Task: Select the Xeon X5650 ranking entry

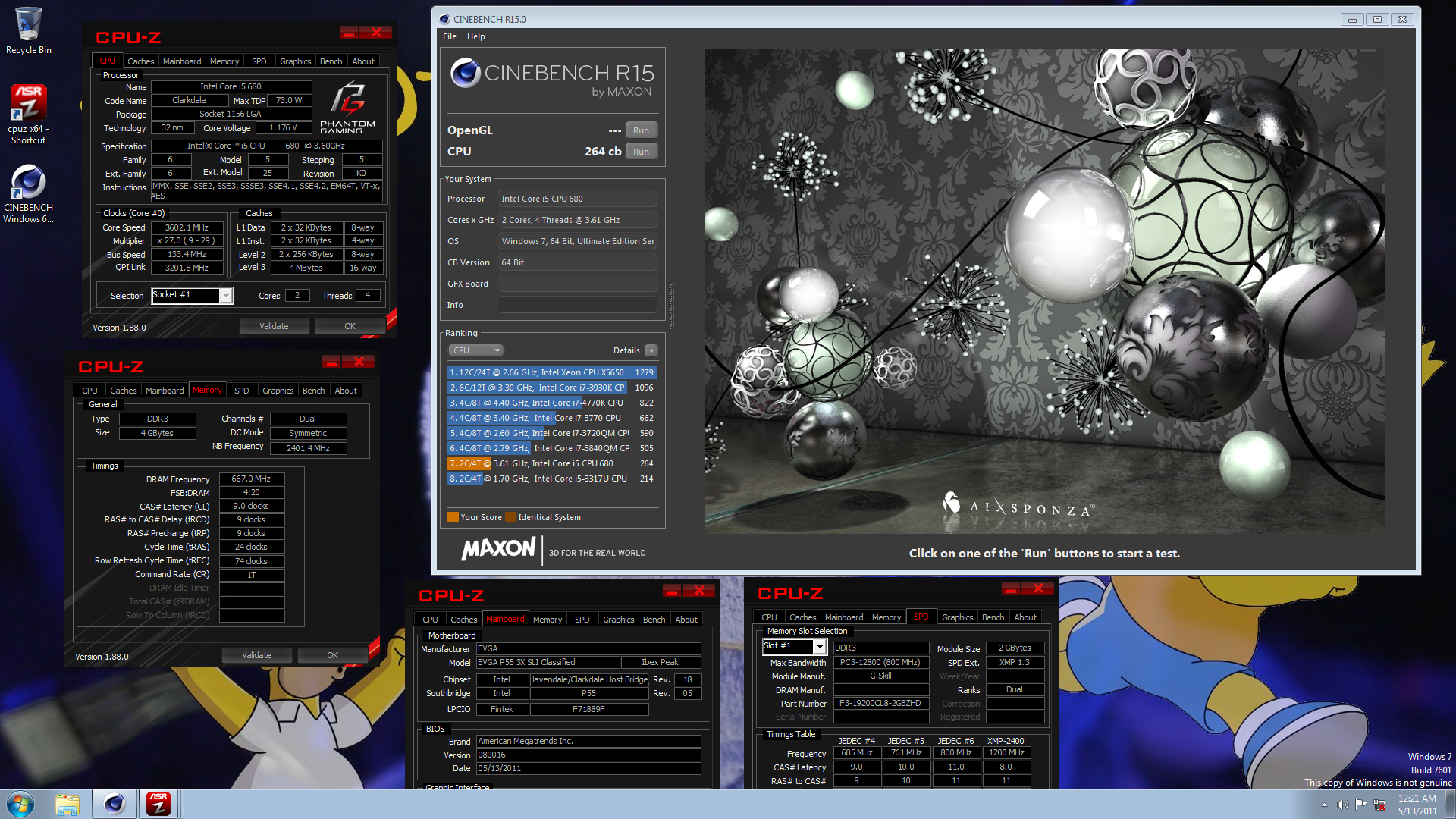Action: (552, 372)
